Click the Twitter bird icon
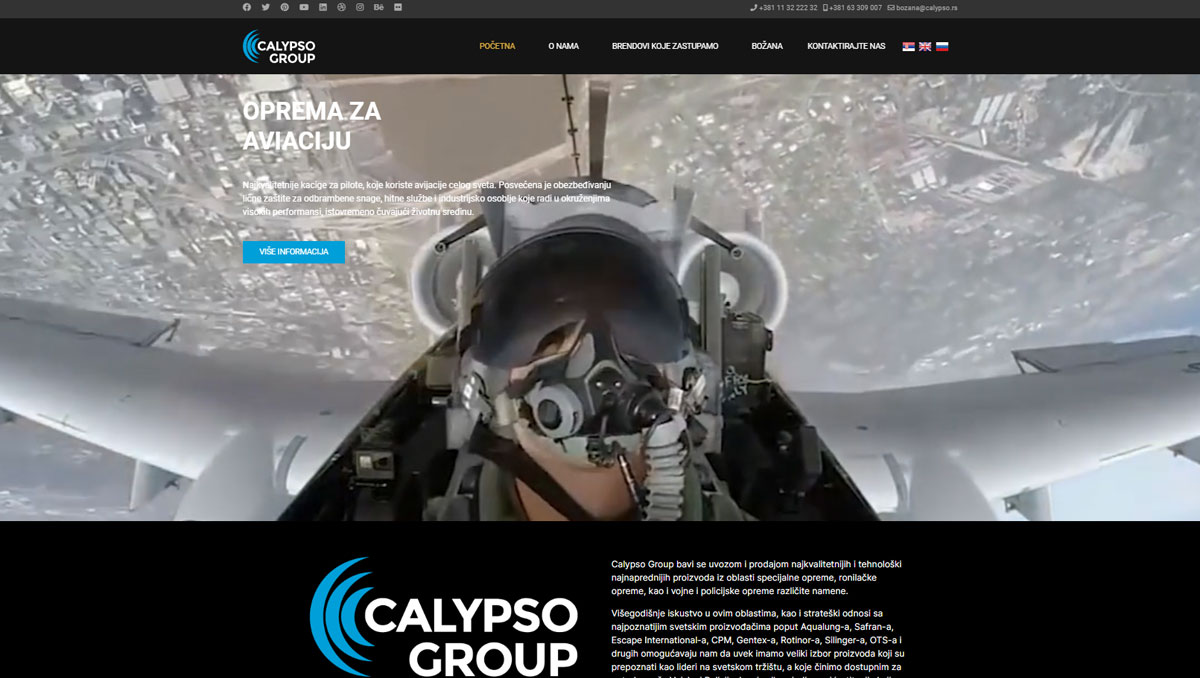This screenshot has height=678, width=1200. (266, 7)
